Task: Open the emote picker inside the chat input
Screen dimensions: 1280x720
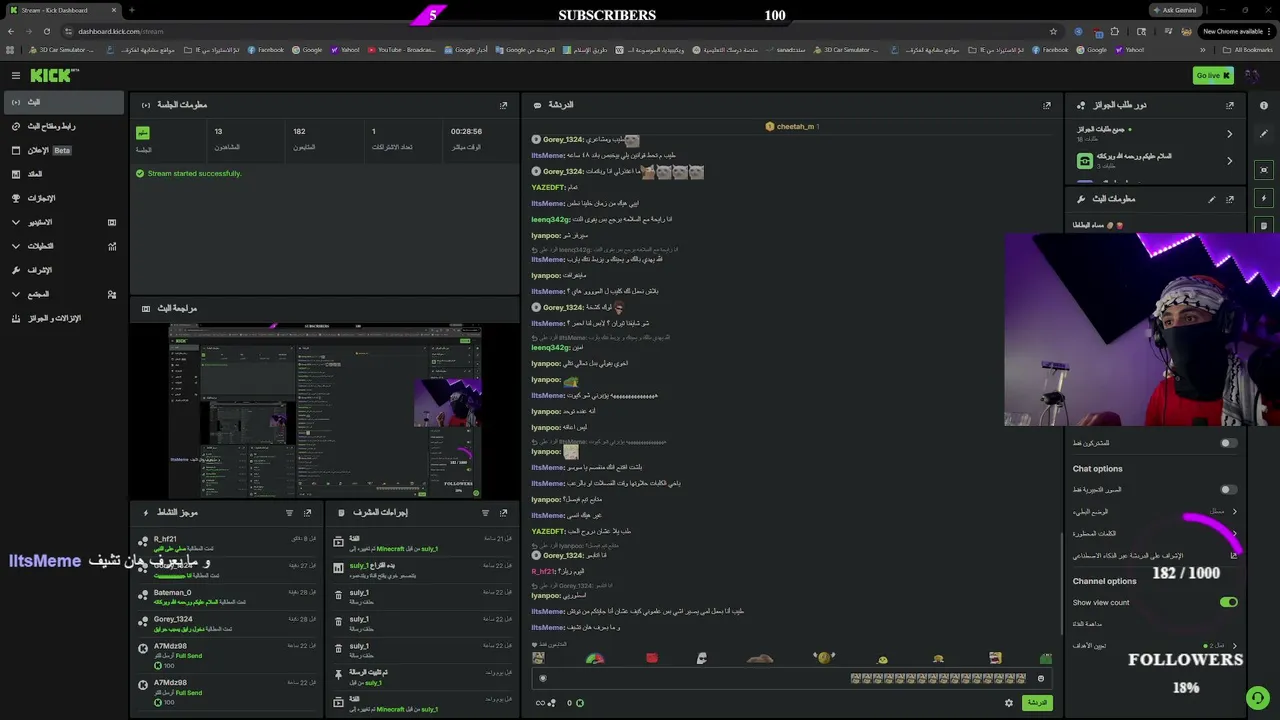Action: pyautogui.click(x=1041, y=678)
